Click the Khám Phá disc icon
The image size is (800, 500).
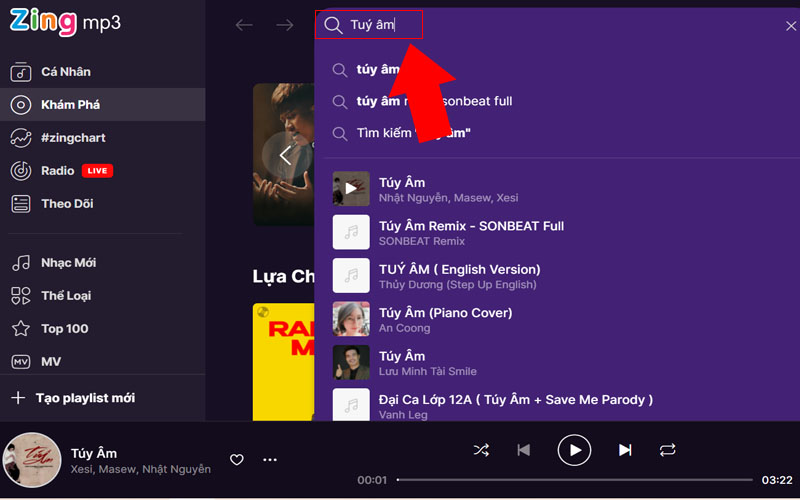point(20,105)
